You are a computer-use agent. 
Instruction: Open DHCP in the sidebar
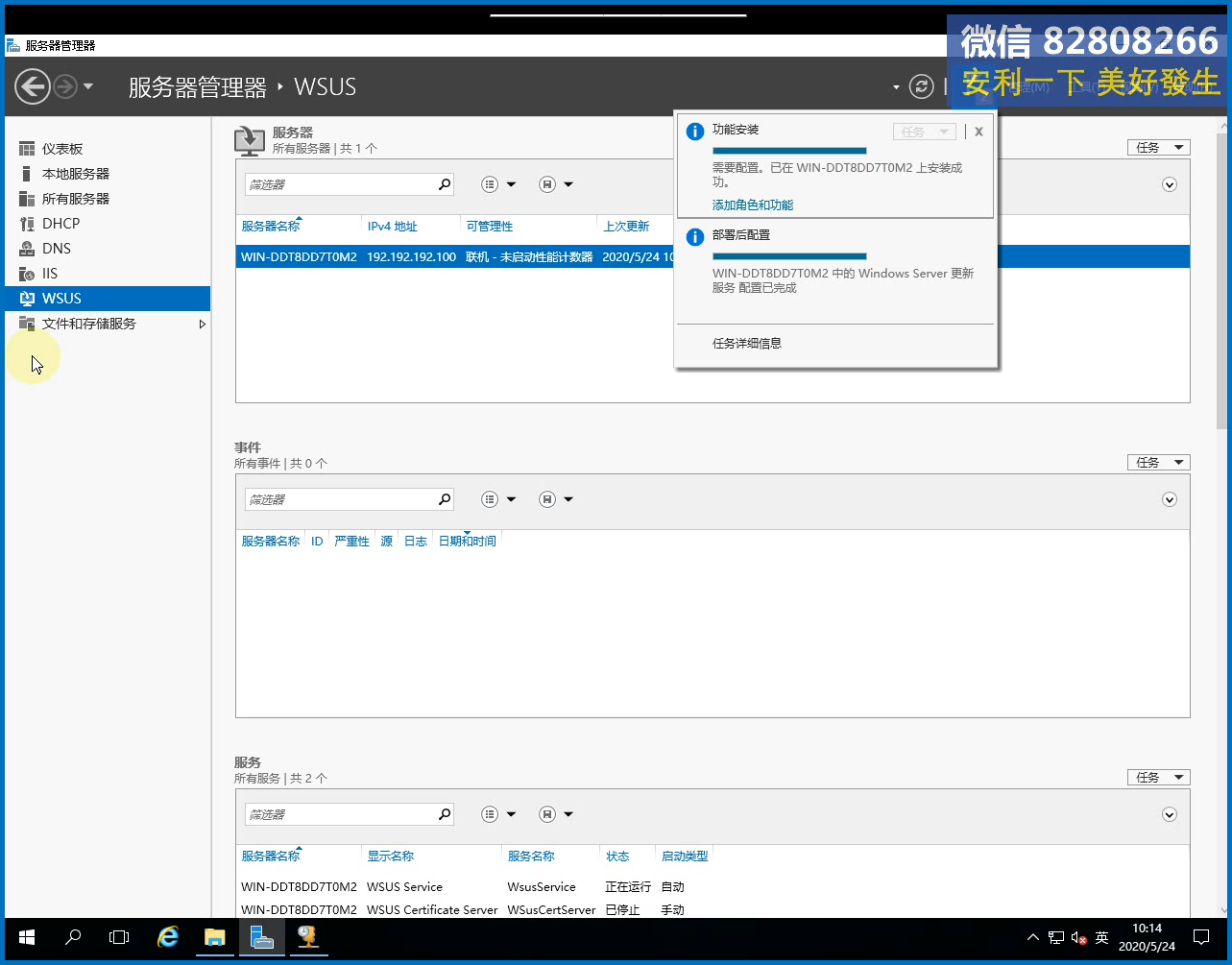point(61,224)
